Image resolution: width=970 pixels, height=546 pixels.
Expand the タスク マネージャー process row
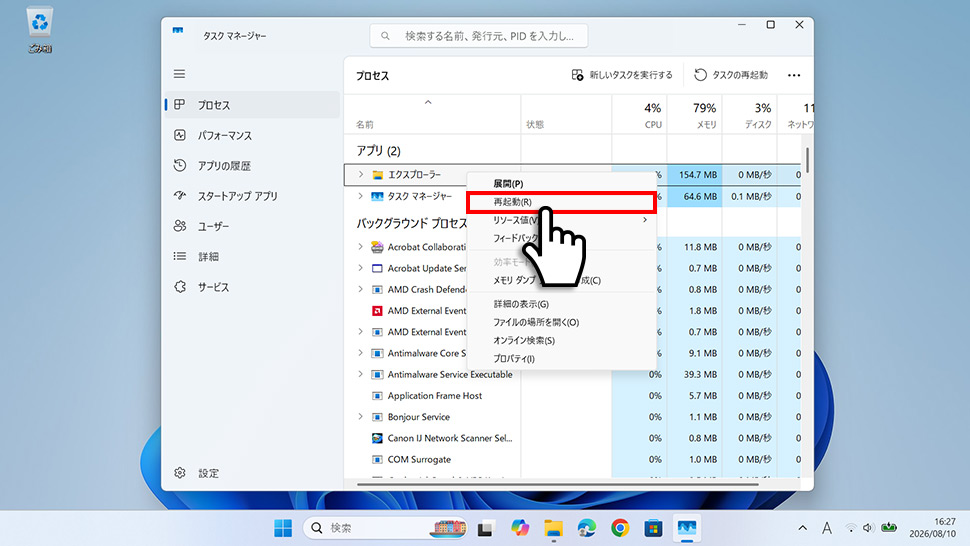click(361, 196)
